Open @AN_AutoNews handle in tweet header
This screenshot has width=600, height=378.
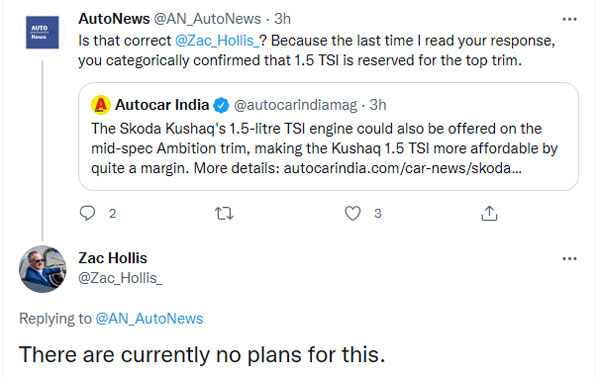(207, 19)
